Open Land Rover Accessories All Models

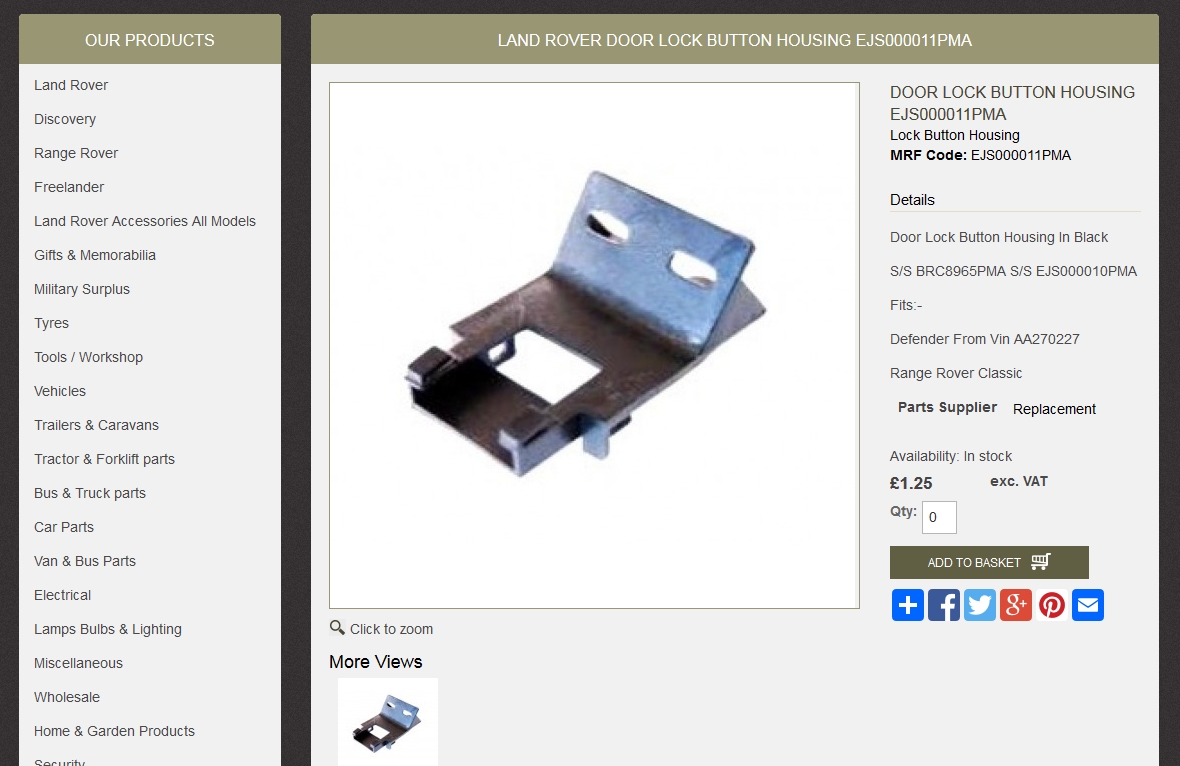(x=144, y=221)
